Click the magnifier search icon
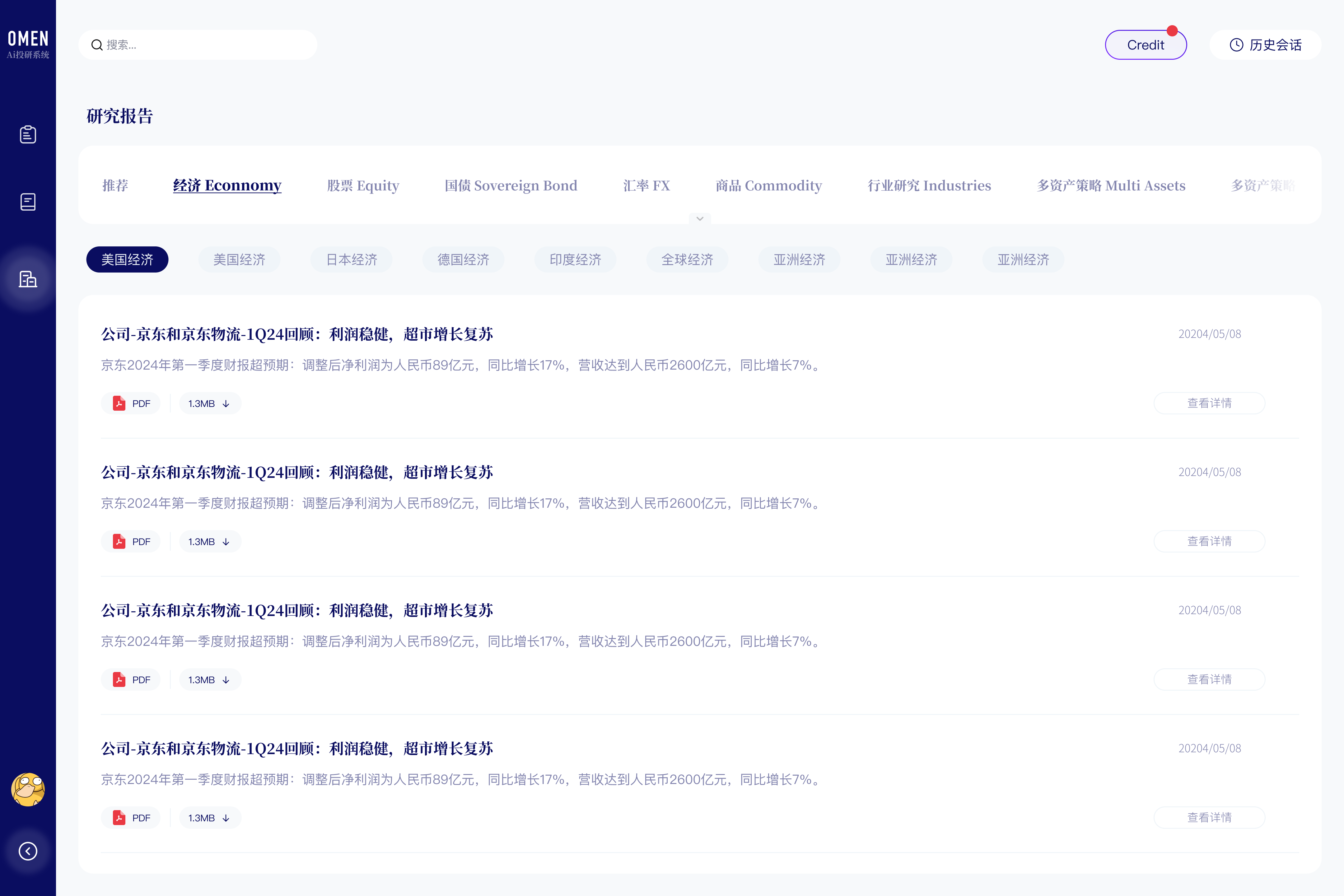This screenshot has height=896, width=1344. click(97, 44)
